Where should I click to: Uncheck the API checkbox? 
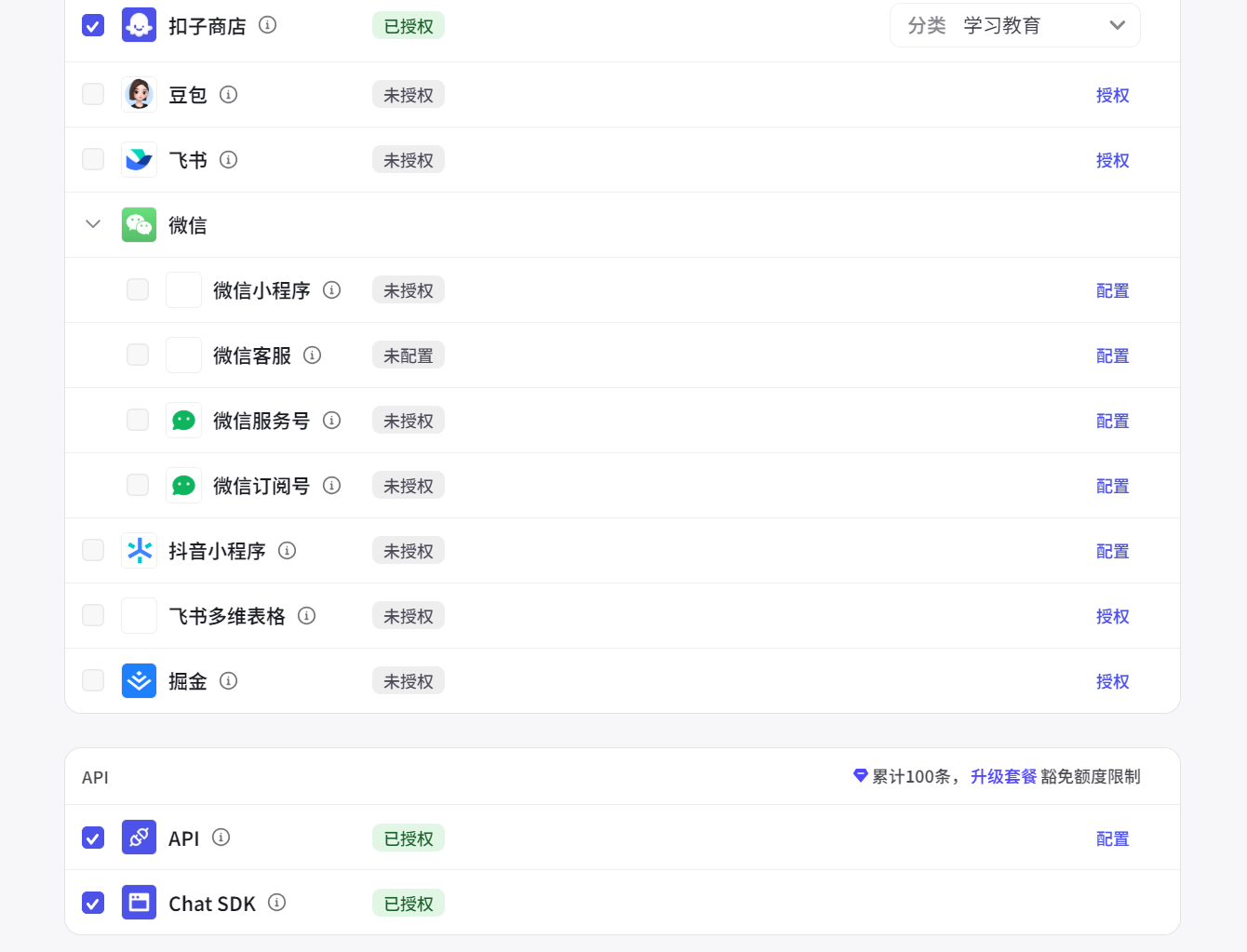coord(93,838)
